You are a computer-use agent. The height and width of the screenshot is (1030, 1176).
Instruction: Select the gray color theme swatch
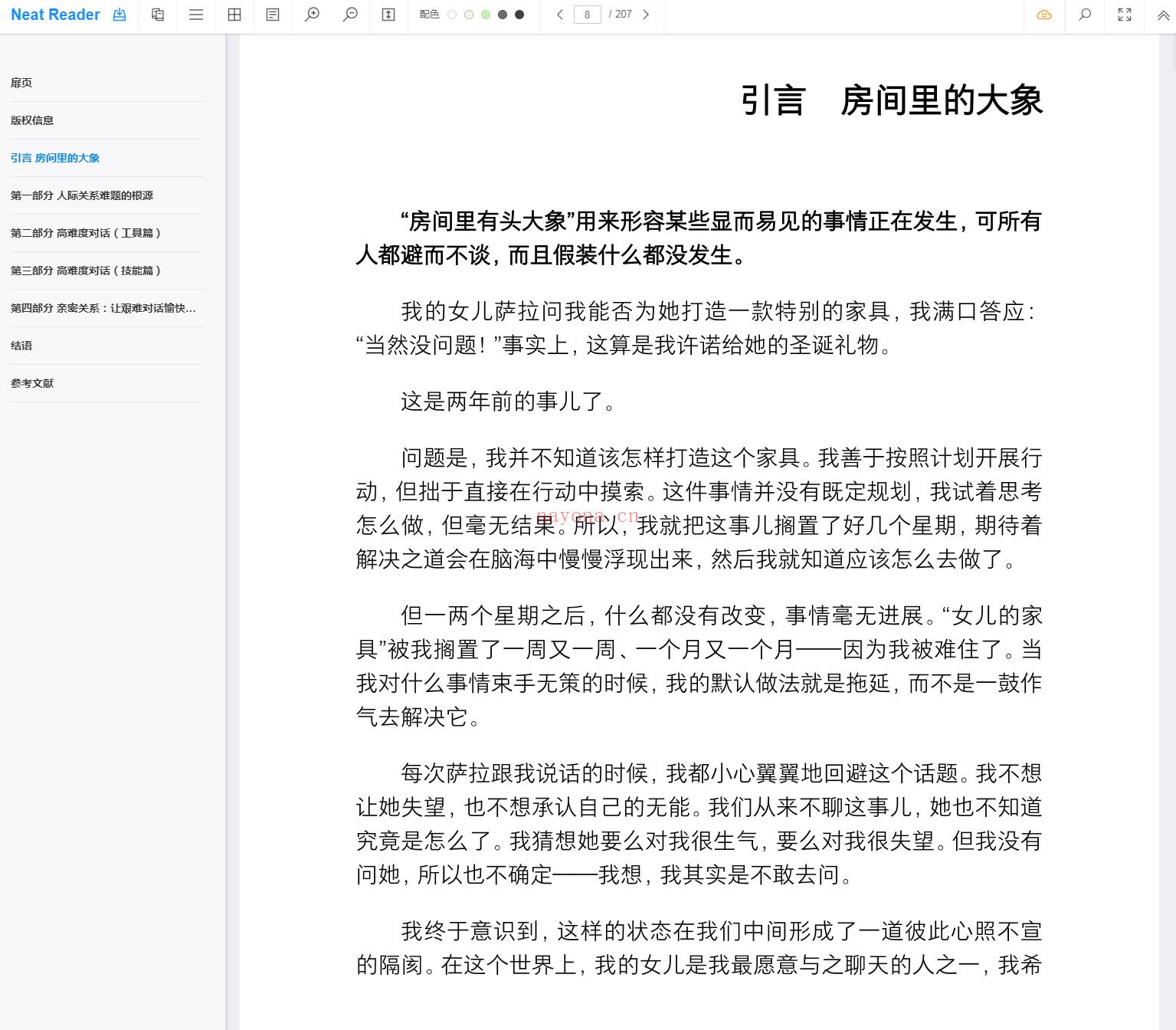click(x=503, y=15)
